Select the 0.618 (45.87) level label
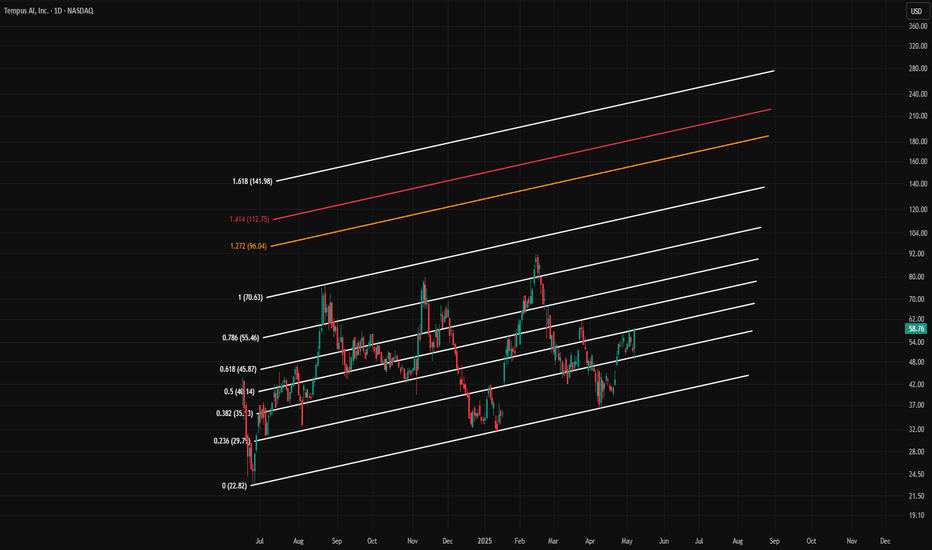 click(238, 369)
